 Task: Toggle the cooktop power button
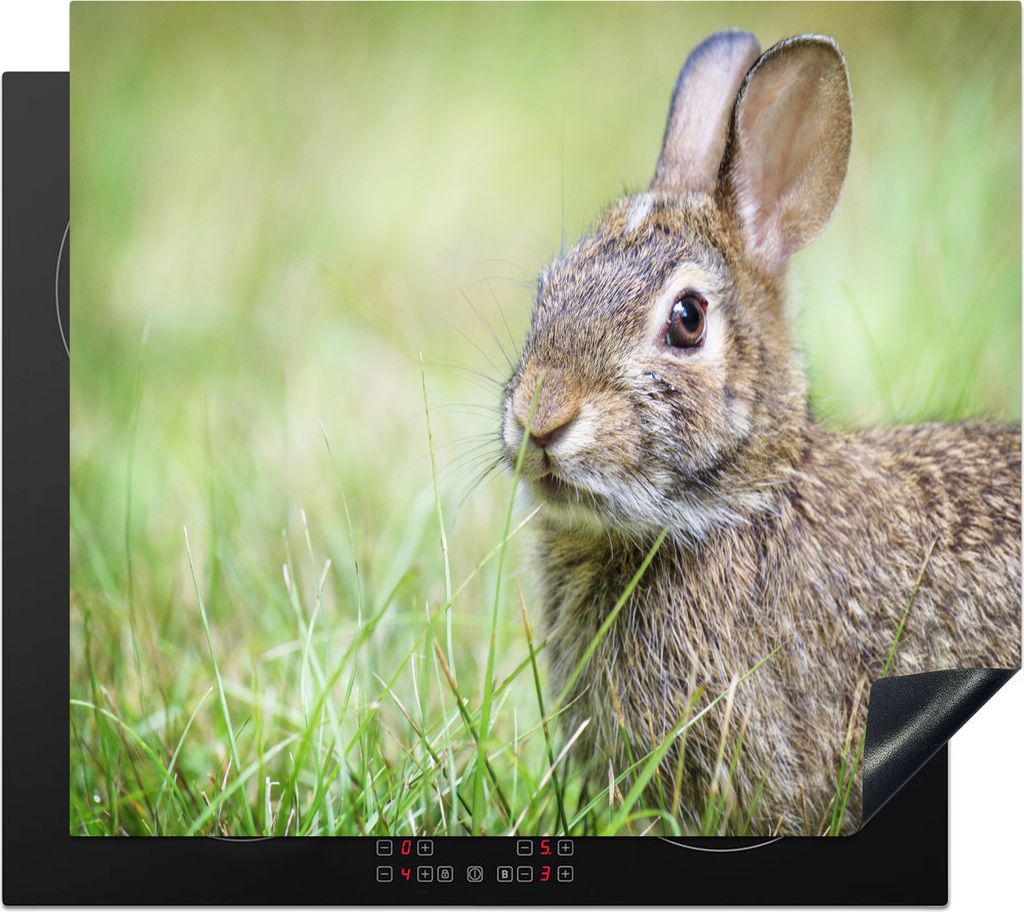[475, 874]
